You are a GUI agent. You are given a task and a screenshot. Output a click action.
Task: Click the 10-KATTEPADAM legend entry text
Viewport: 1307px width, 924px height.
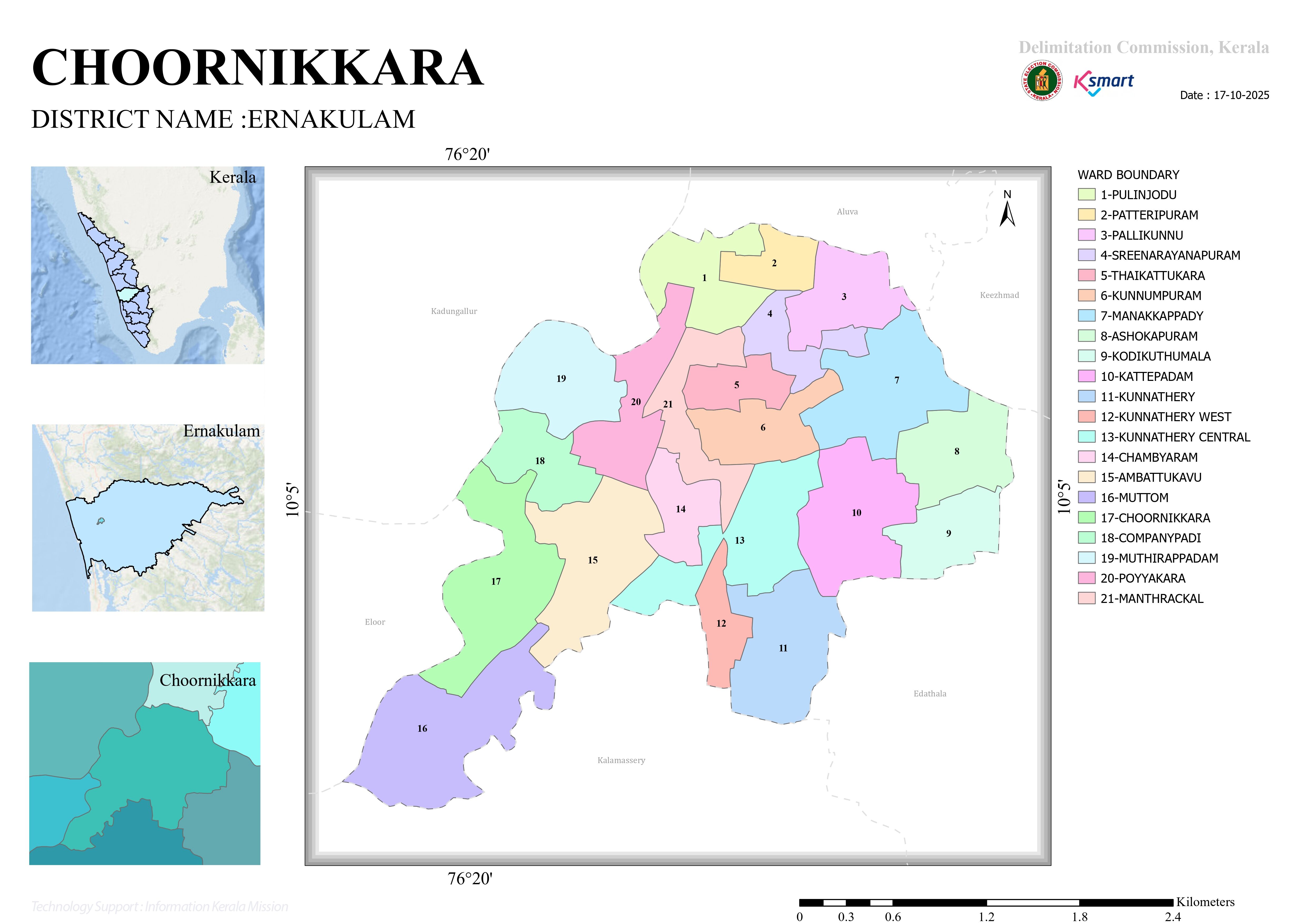[x=1147, y=377]
